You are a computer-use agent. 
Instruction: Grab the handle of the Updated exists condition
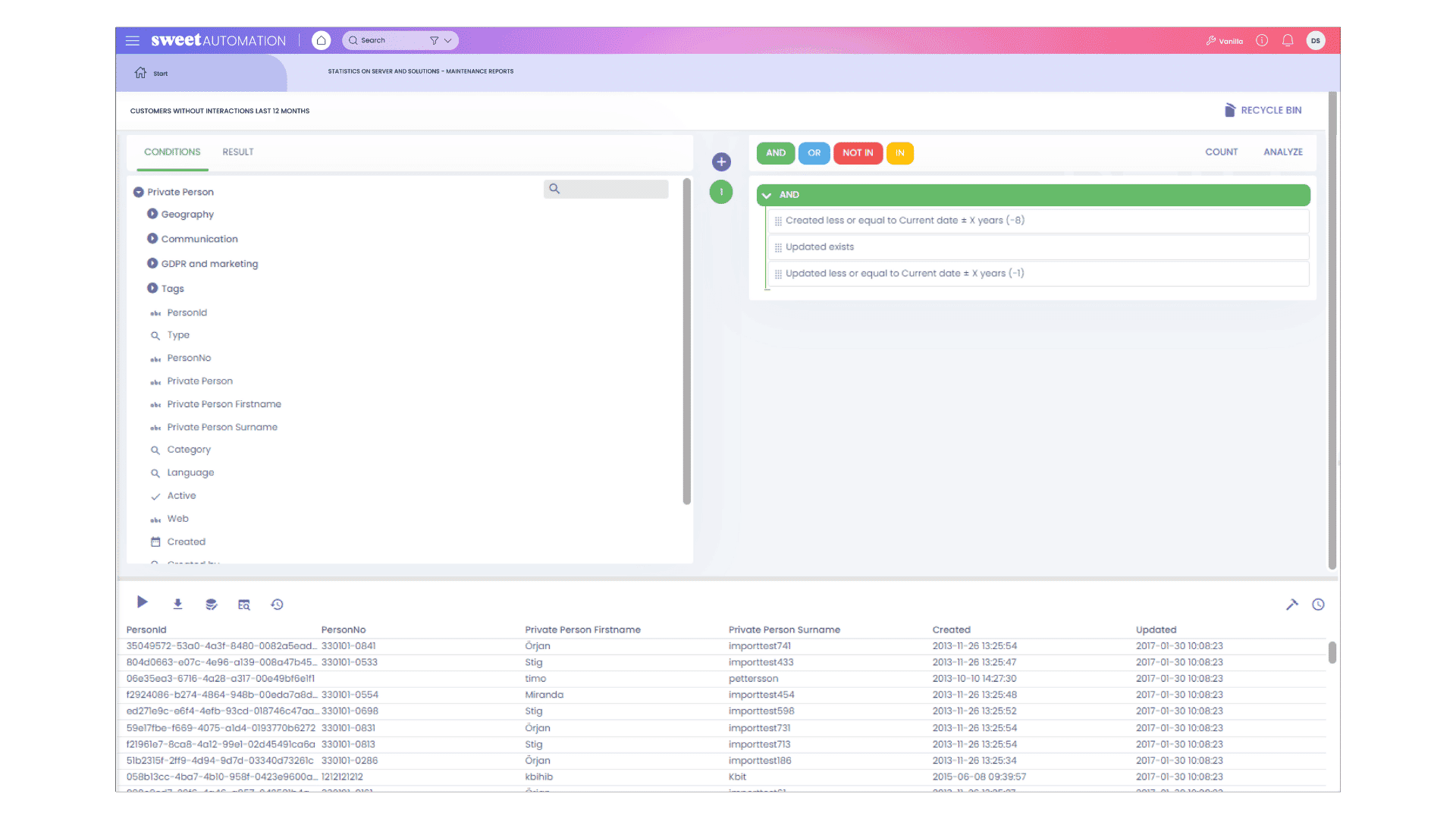tap(778, 248)
